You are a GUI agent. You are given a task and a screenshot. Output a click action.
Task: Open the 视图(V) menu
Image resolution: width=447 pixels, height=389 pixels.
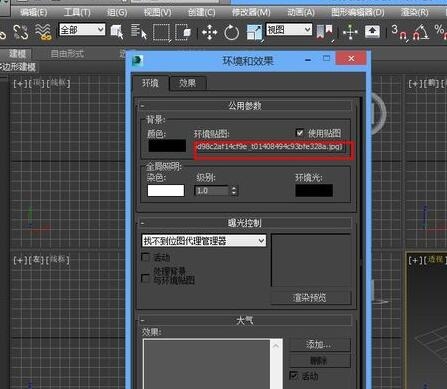click(157, 13)
